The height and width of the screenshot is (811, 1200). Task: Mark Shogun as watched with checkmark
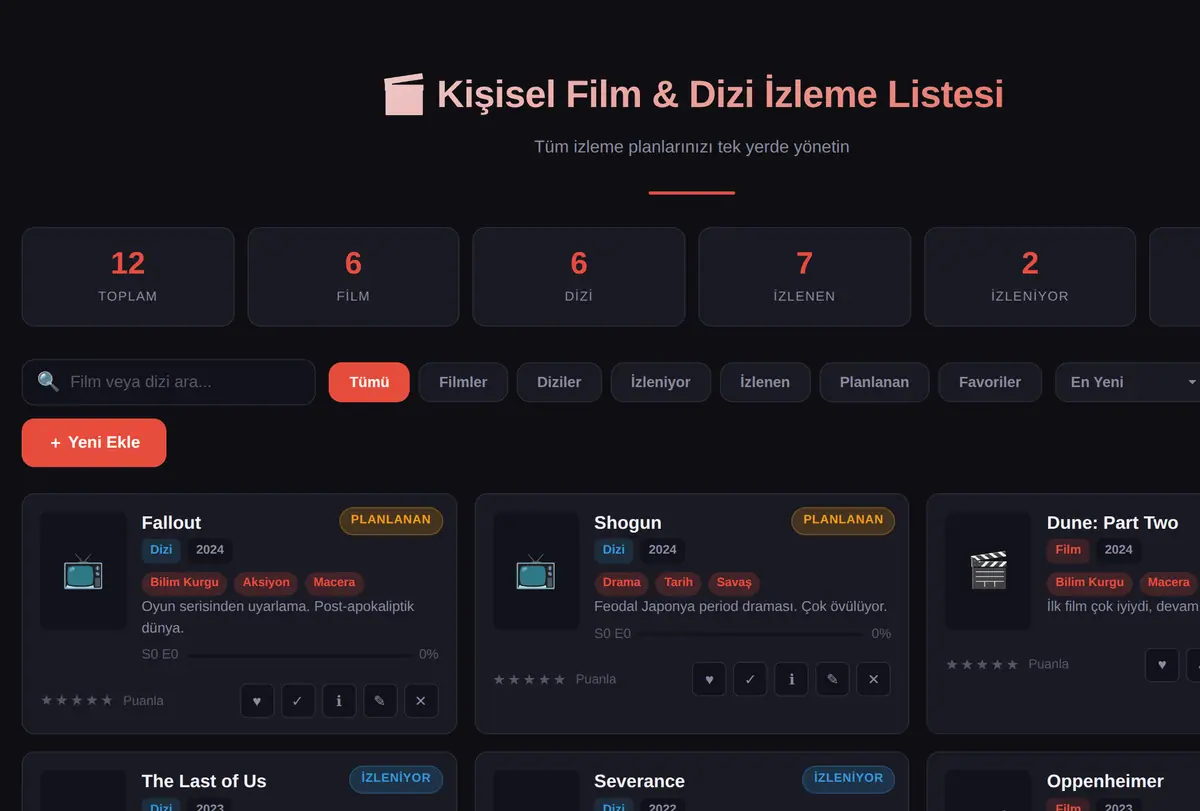point(750,679)
